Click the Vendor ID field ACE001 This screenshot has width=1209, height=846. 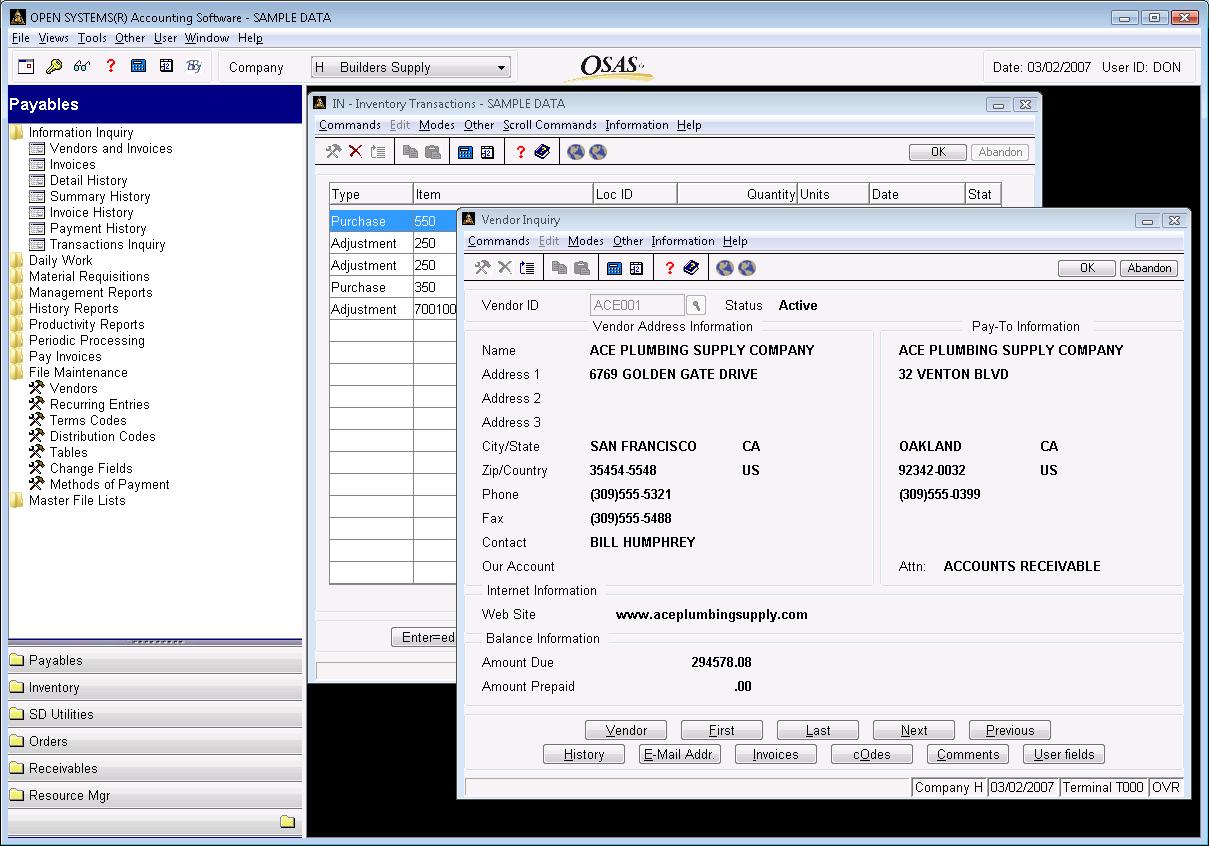637,306
